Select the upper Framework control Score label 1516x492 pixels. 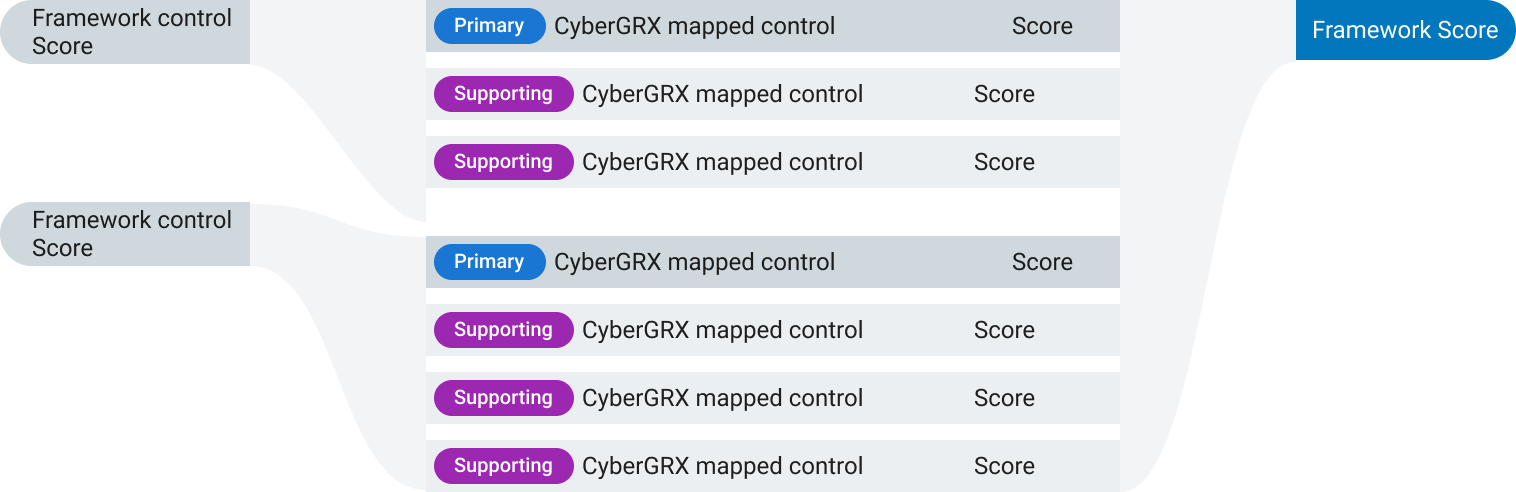click(x=132, y=32)
